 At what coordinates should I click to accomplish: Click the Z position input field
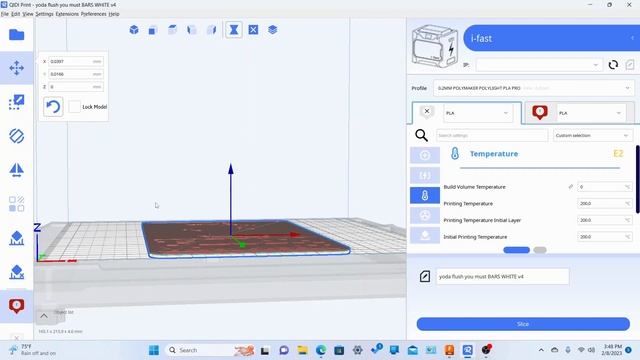point(76,87)
